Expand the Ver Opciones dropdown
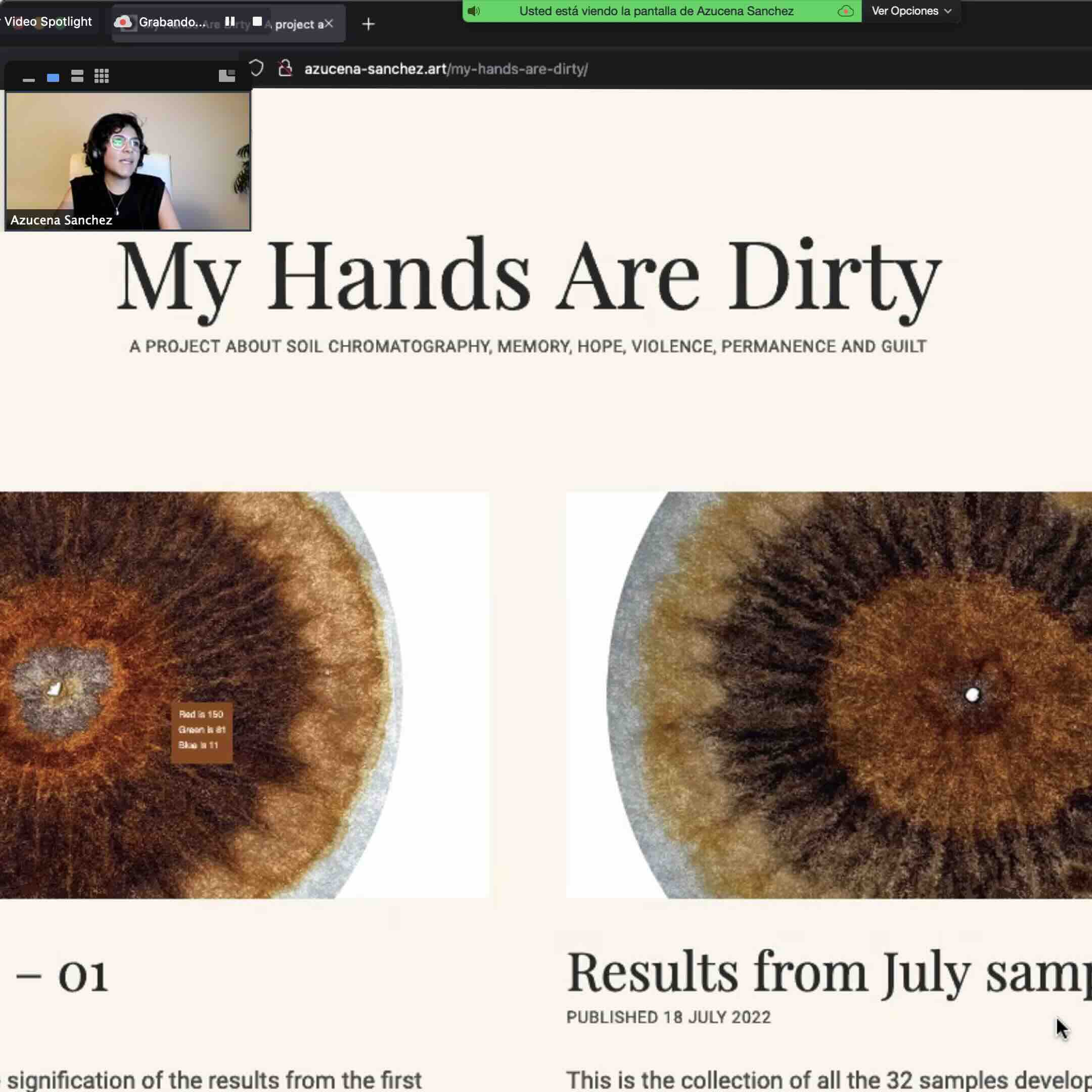This screenshot has height=1092, width=1092. 911,11
